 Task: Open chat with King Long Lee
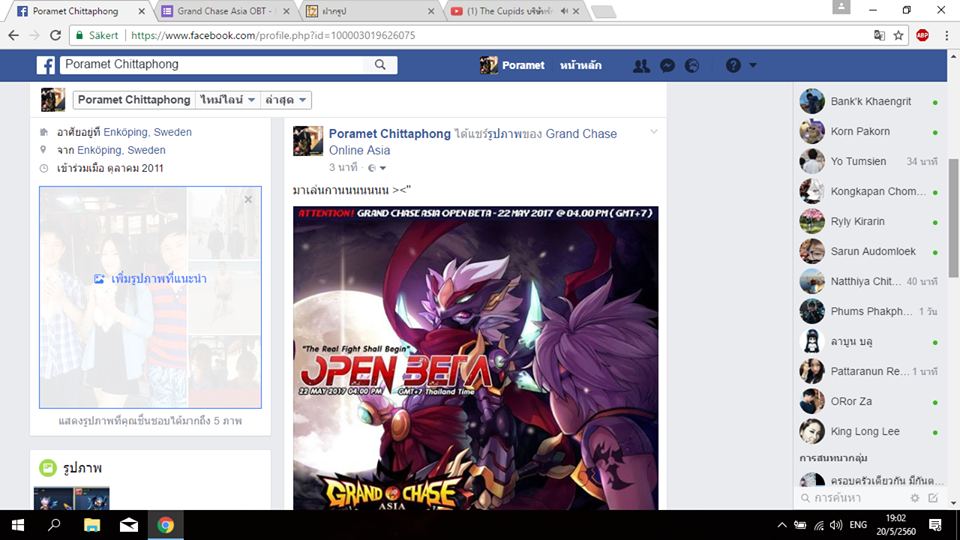coord(869,432)
